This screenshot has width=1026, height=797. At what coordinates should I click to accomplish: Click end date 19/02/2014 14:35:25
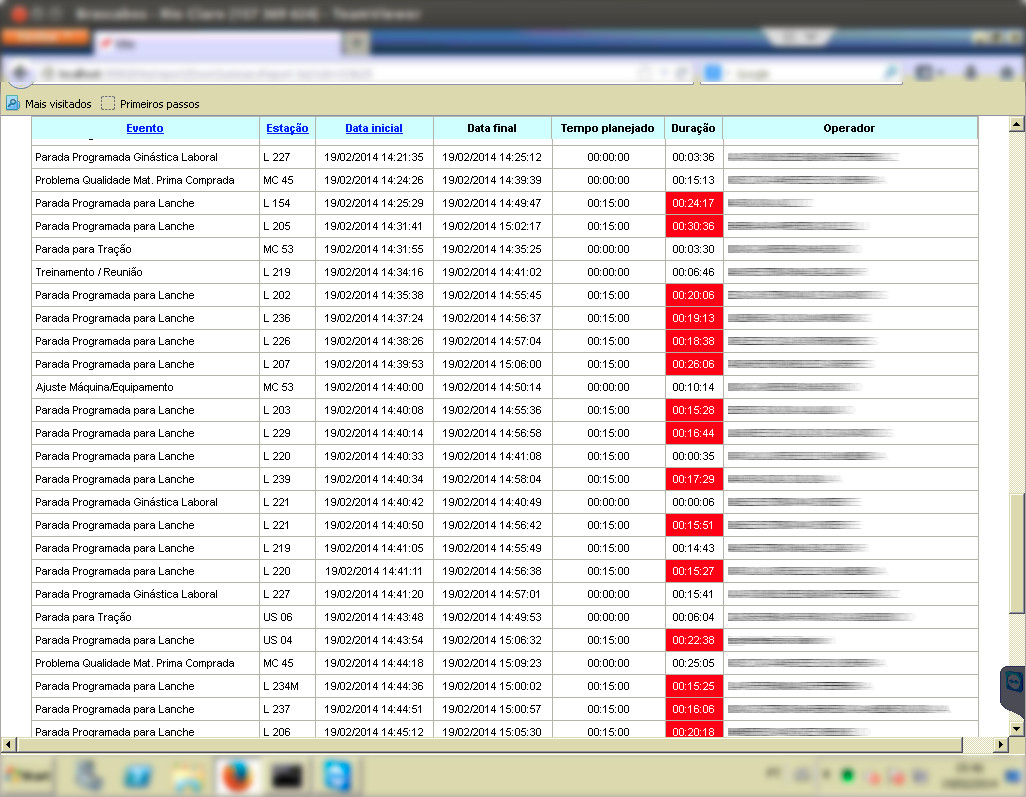[x=492, y=249]
